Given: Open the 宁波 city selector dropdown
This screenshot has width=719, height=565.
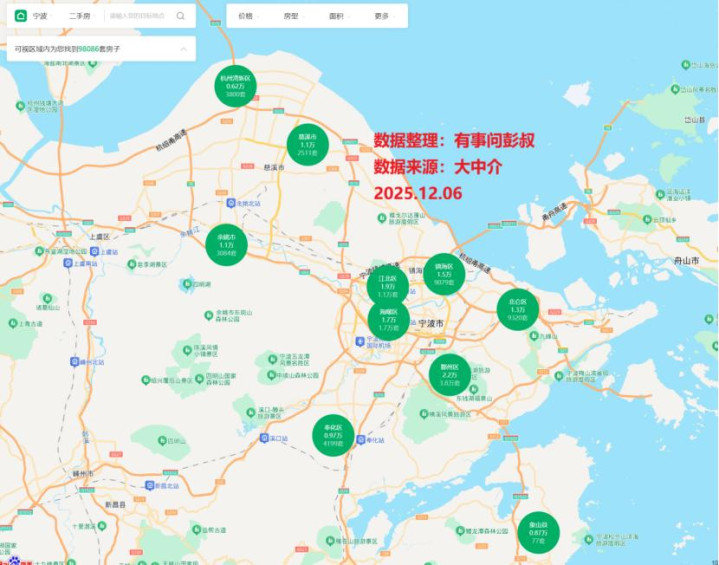Looking at the screenshot, I should click(40, 16).
